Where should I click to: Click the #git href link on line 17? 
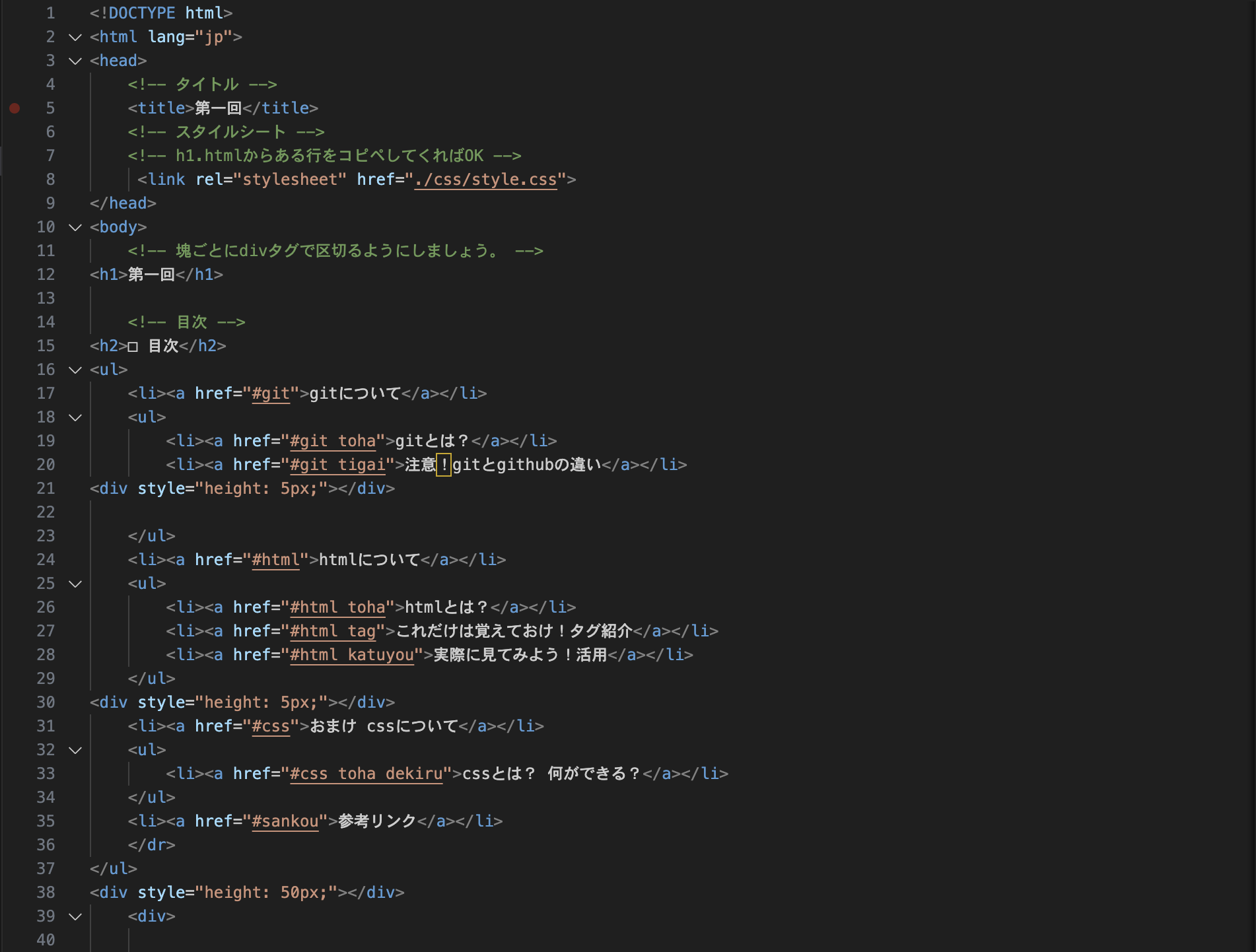pyautogui.click(x=271, y=393)
